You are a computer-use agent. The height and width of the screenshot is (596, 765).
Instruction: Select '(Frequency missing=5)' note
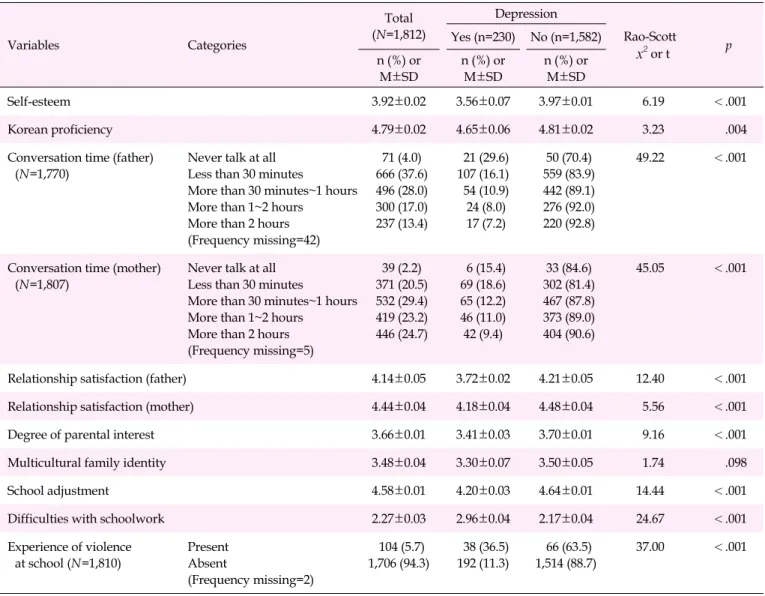tap(251, 351)
